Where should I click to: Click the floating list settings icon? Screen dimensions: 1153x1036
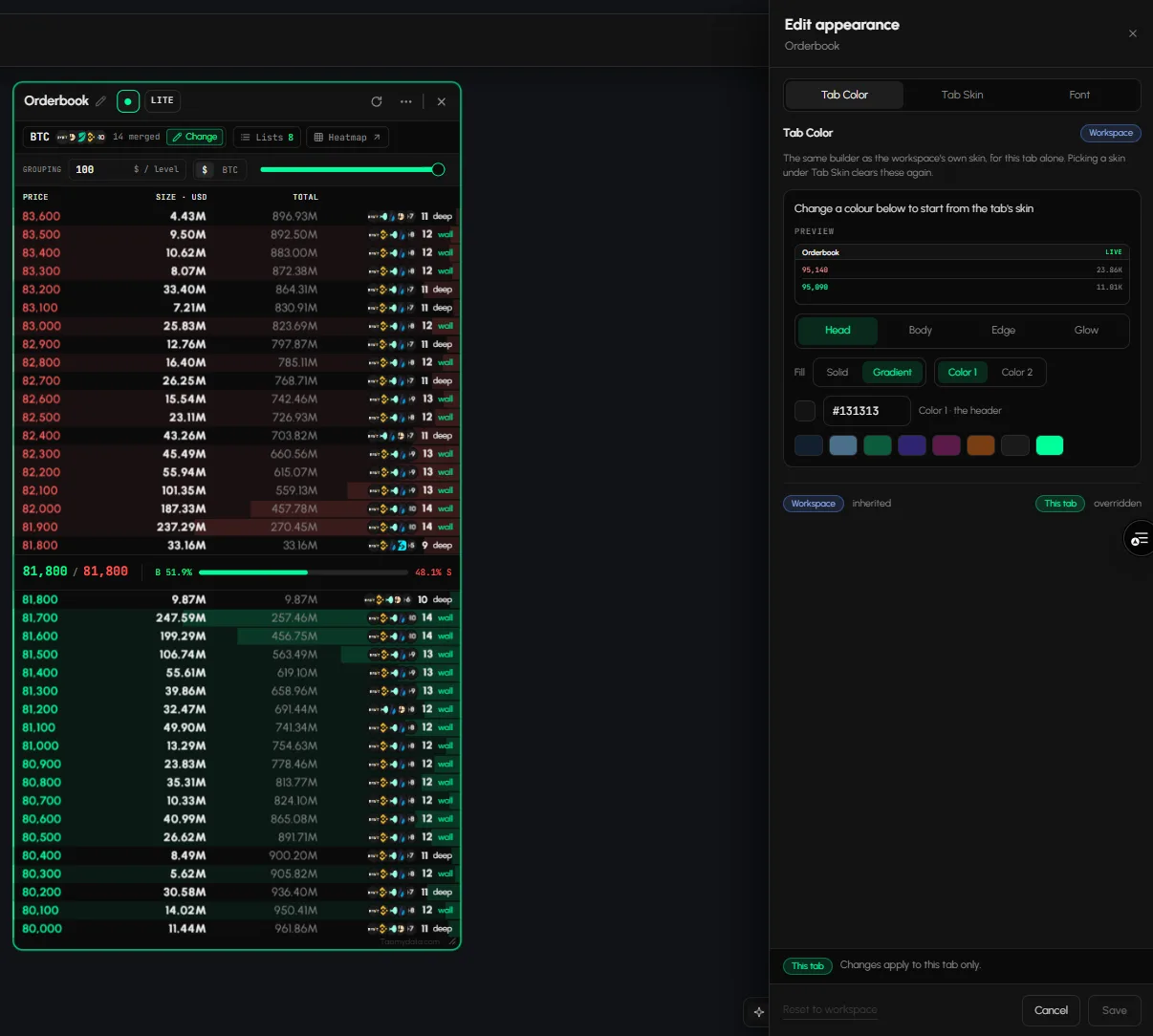click(1139, 540)
